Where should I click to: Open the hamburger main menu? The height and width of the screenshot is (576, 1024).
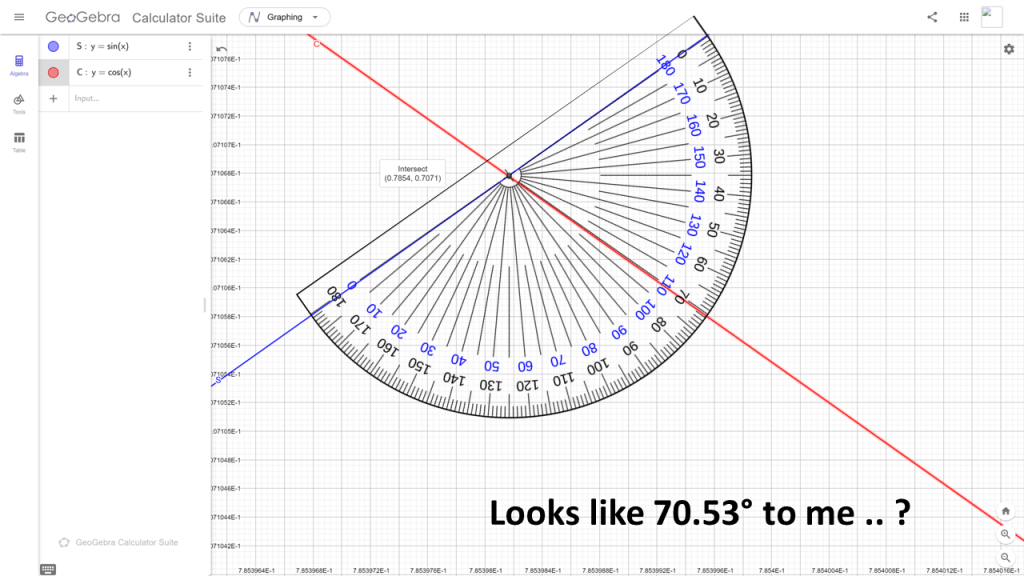tap(19, 17)
